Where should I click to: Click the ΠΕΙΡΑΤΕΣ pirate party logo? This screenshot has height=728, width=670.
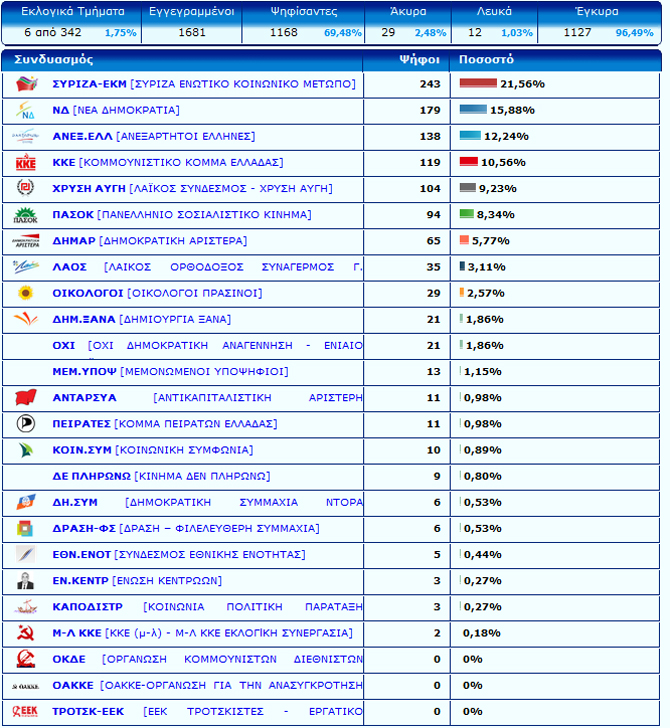click(26, 423)
